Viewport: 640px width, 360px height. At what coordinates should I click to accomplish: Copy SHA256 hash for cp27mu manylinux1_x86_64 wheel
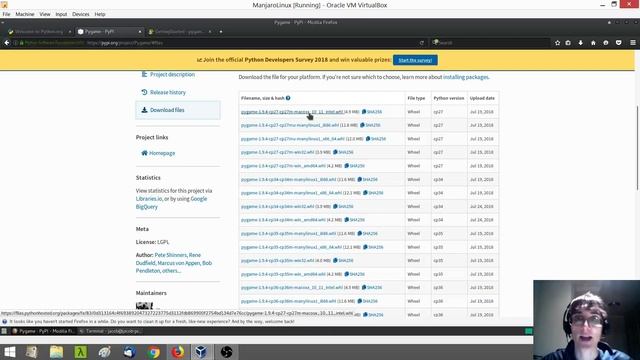tap(376, 139)
